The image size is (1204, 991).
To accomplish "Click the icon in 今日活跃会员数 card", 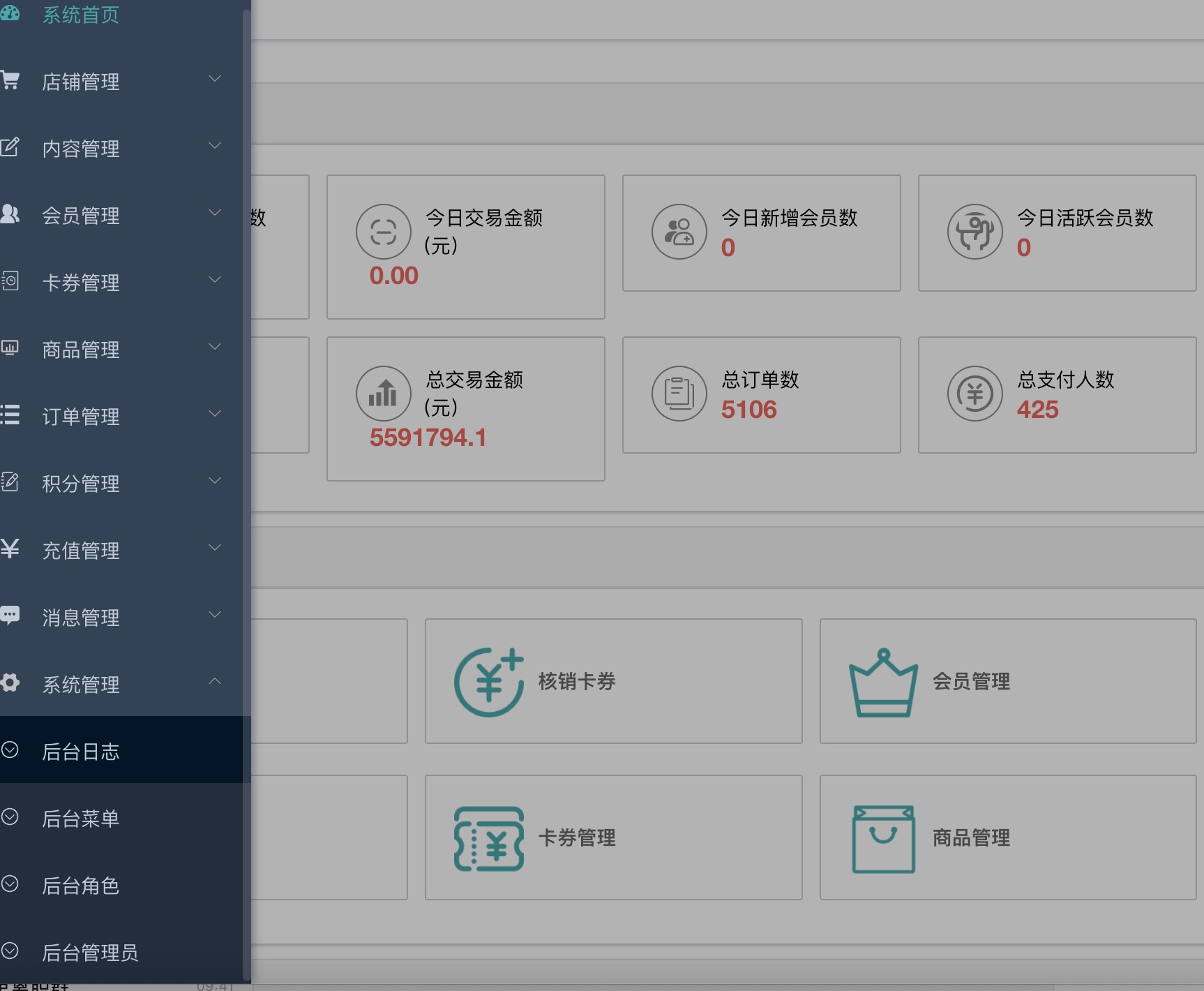I will pos(975,232).
